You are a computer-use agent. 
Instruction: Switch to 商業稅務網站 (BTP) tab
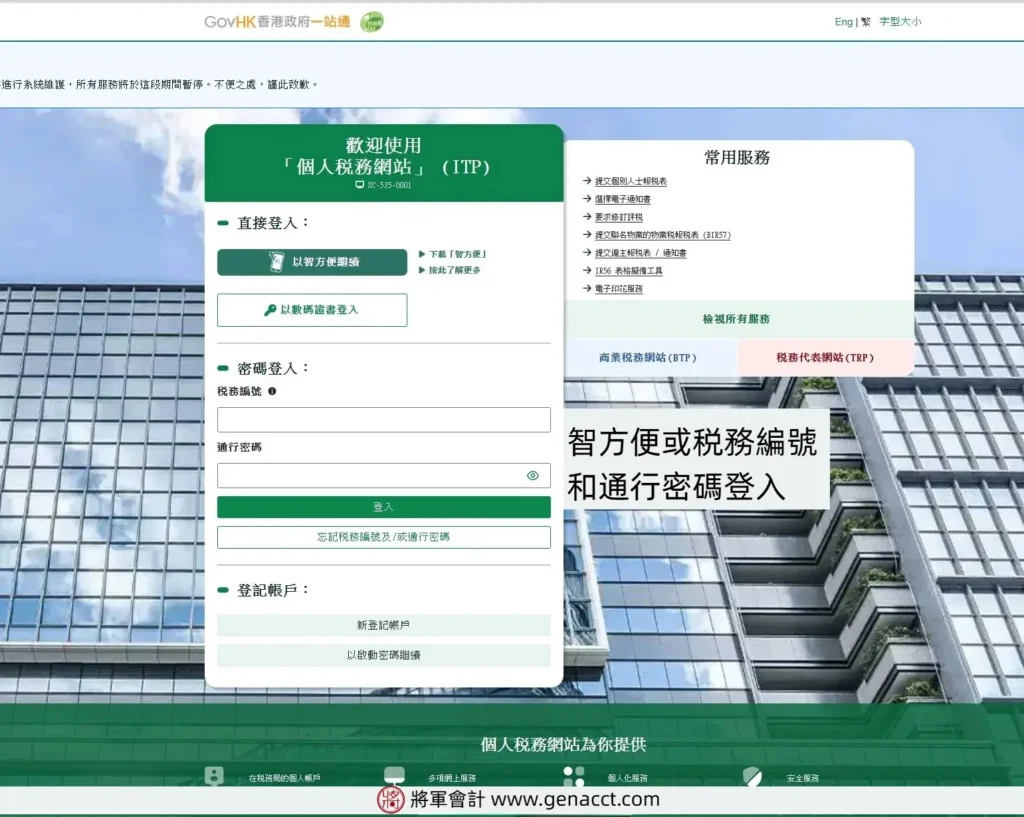[648, 357]
